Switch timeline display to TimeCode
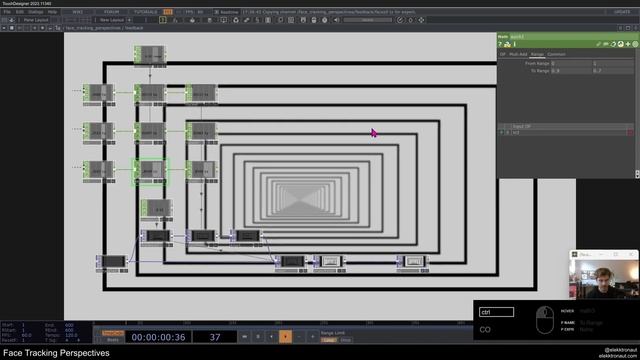640x360 pixels. click(x=113, y=333)
